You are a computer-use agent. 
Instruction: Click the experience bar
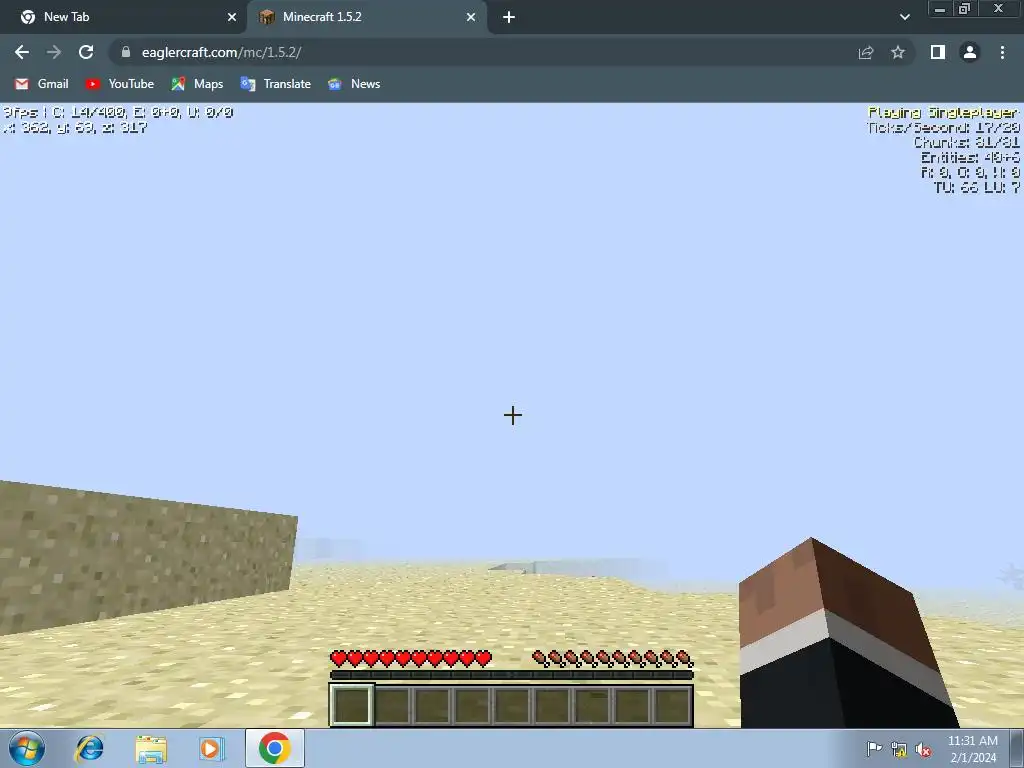click(x=511, y=675)
